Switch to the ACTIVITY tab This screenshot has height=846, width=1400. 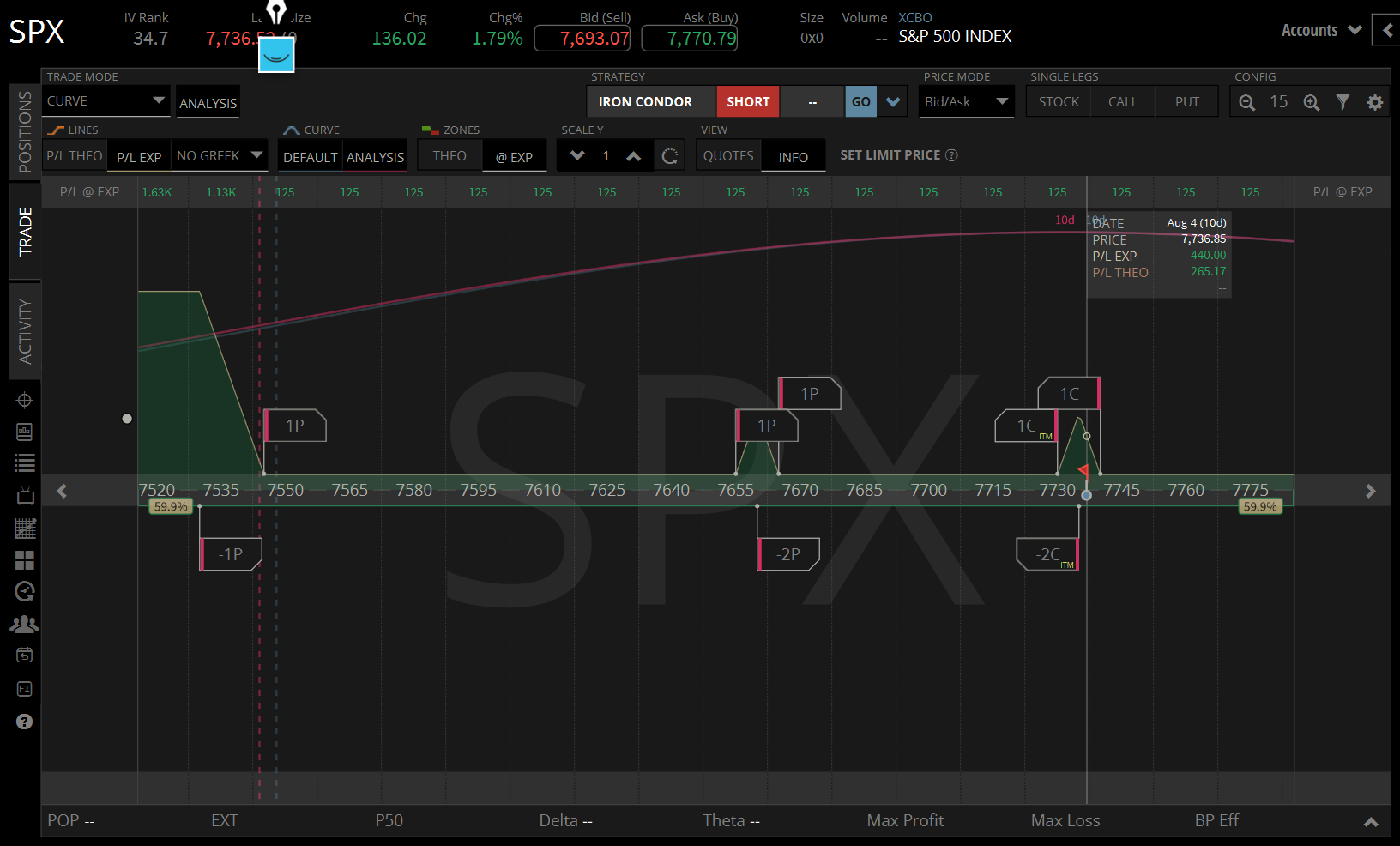tap(25, 331)
